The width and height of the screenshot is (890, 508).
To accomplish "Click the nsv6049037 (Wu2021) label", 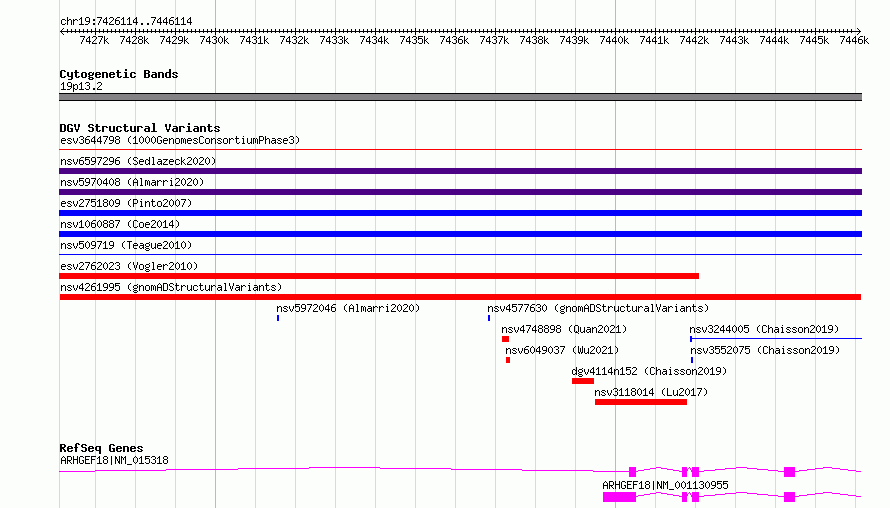I will pyautogui.click(x=562, y=350).
